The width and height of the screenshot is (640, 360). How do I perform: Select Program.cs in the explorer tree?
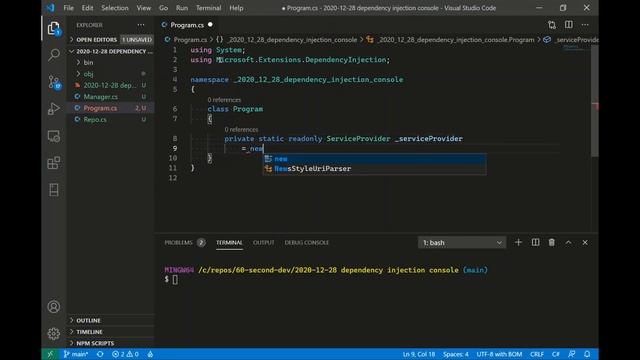pos(100,108)
